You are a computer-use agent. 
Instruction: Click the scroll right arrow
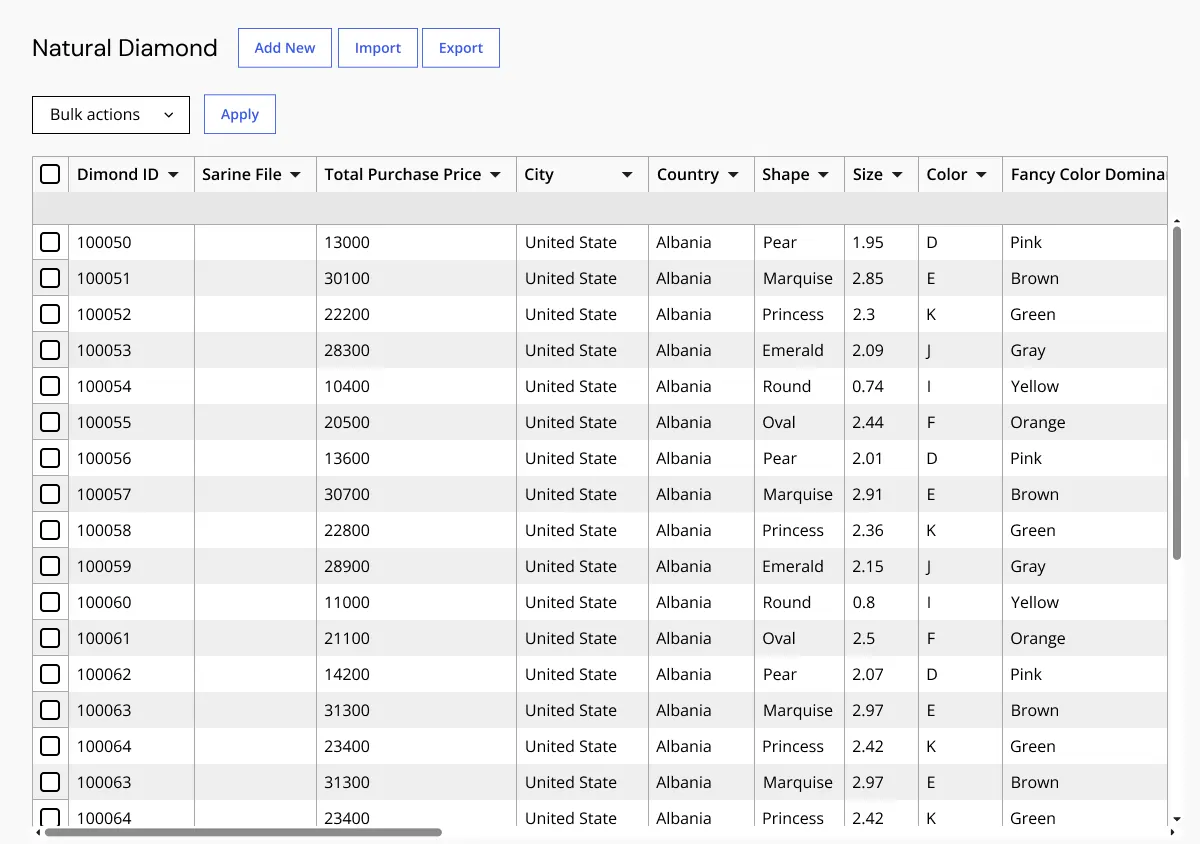point(1172,832)
